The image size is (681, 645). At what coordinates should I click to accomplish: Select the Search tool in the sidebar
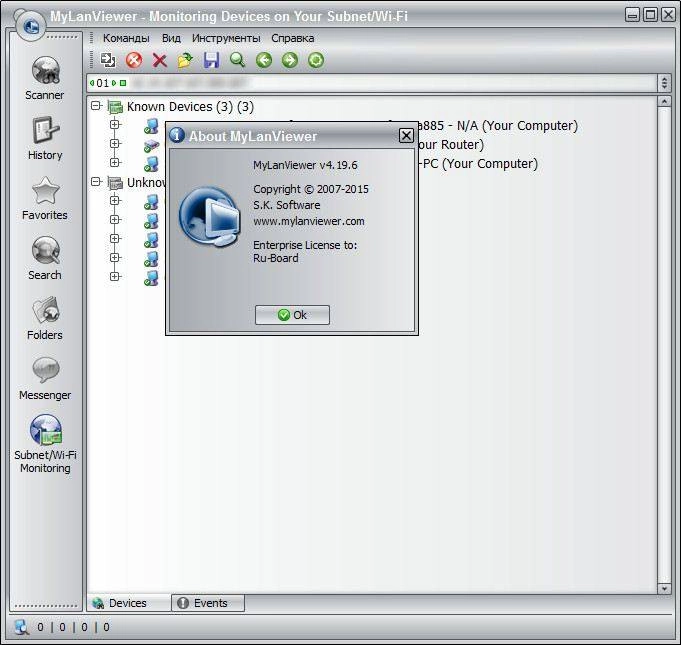[x=45, y=258]
